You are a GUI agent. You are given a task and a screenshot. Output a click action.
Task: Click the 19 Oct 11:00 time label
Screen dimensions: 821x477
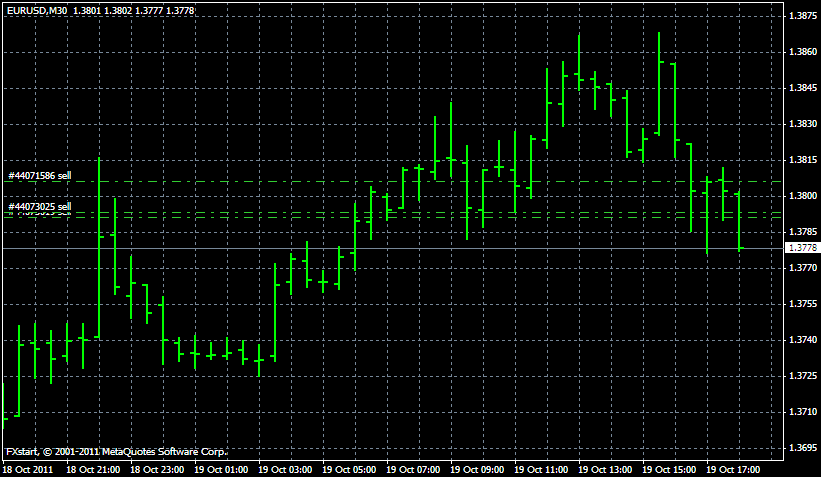[x=541, y=470]
